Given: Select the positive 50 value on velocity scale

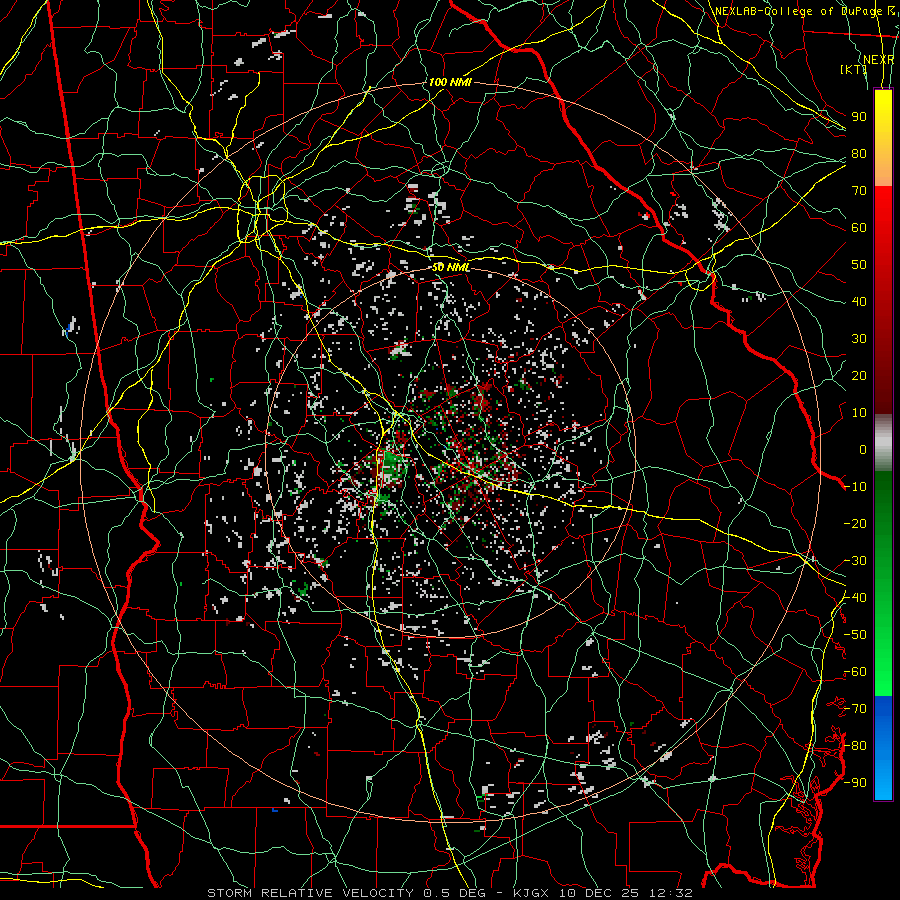Looking at the screenshot, I should pyautogui.click(x=859, y=265).
